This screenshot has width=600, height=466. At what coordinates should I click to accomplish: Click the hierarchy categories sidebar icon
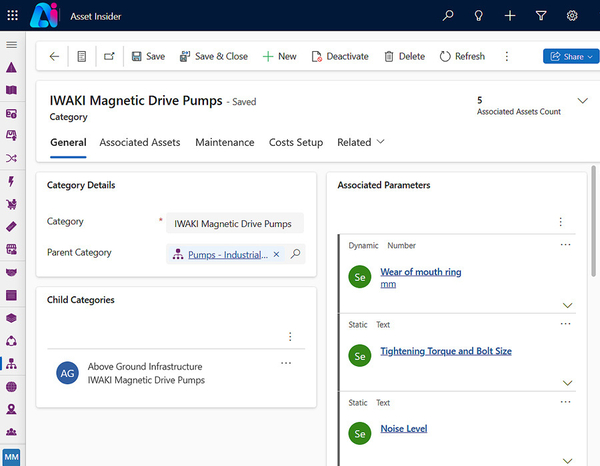[x=11, y=363]
